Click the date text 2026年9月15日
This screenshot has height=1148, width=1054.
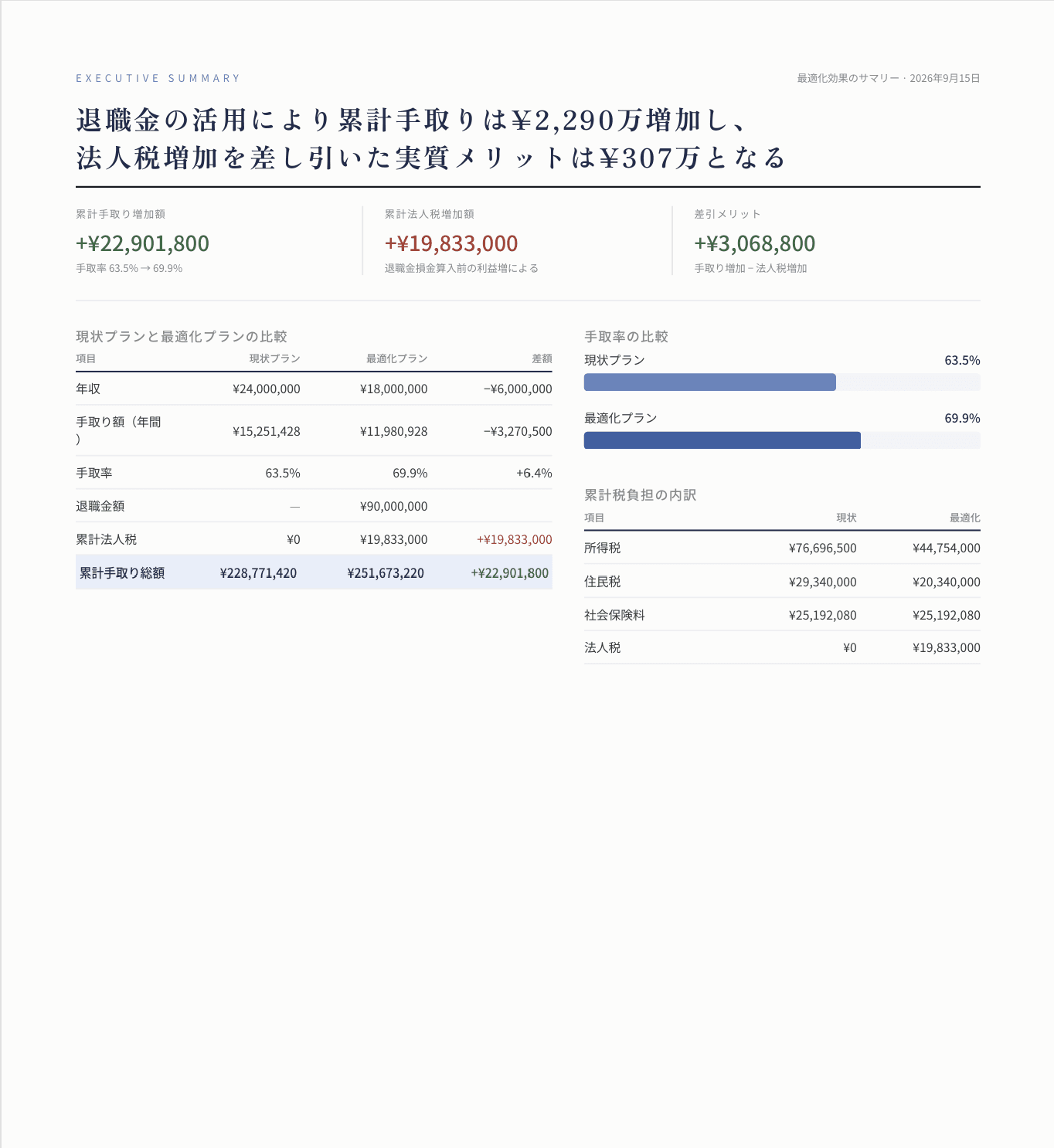[x=945, y=78]
